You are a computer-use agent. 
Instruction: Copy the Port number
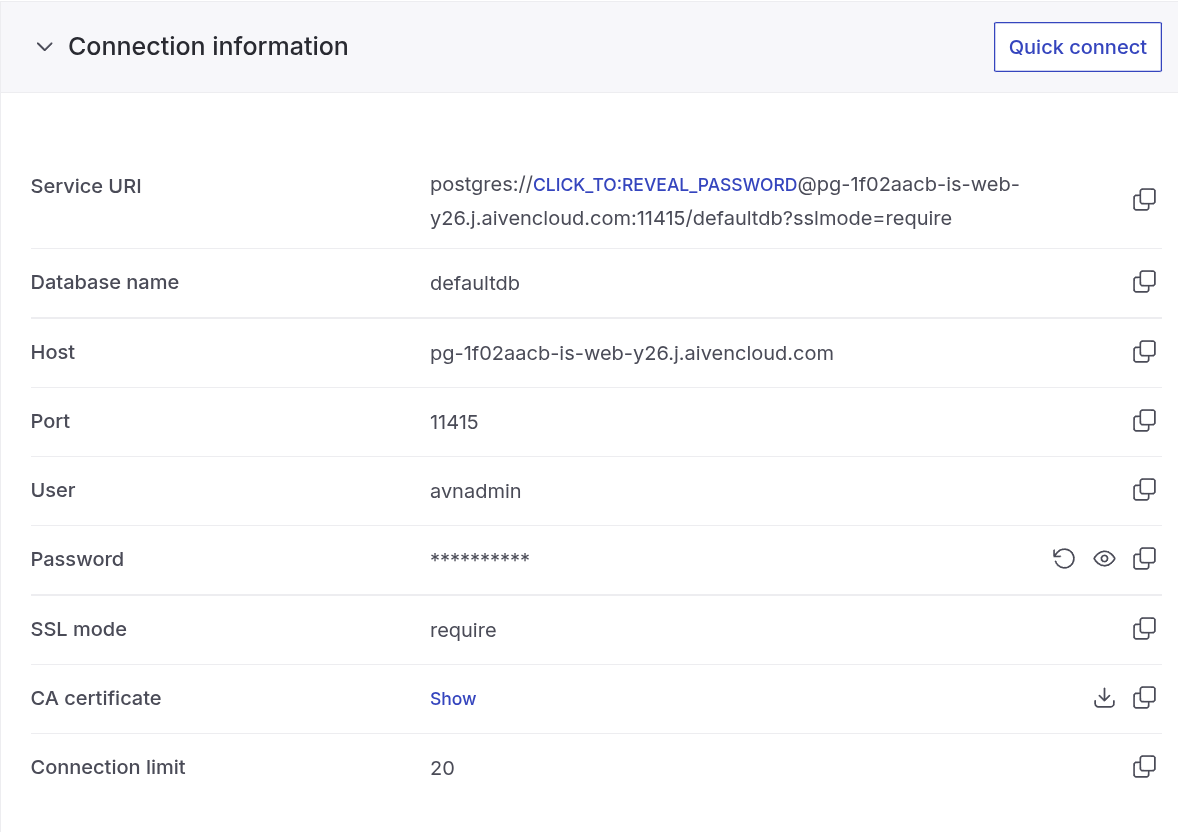(1144, 421)
